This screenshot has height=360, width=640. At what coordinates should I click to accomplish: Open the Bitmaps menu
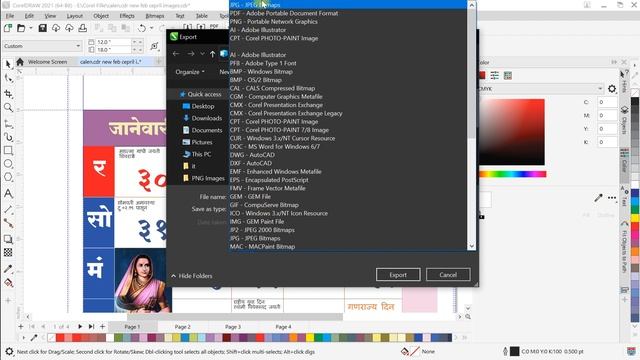click(x=155, y=16)
